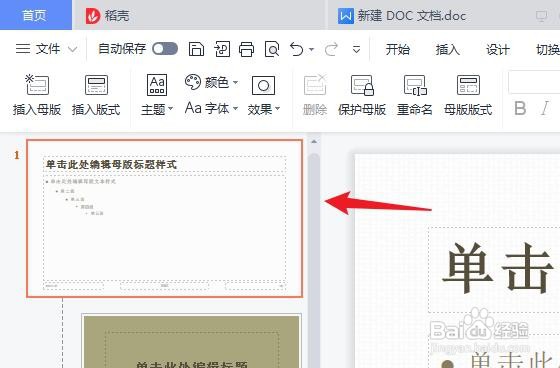Expand the 效果 dropdown arrow

[278, 108]
